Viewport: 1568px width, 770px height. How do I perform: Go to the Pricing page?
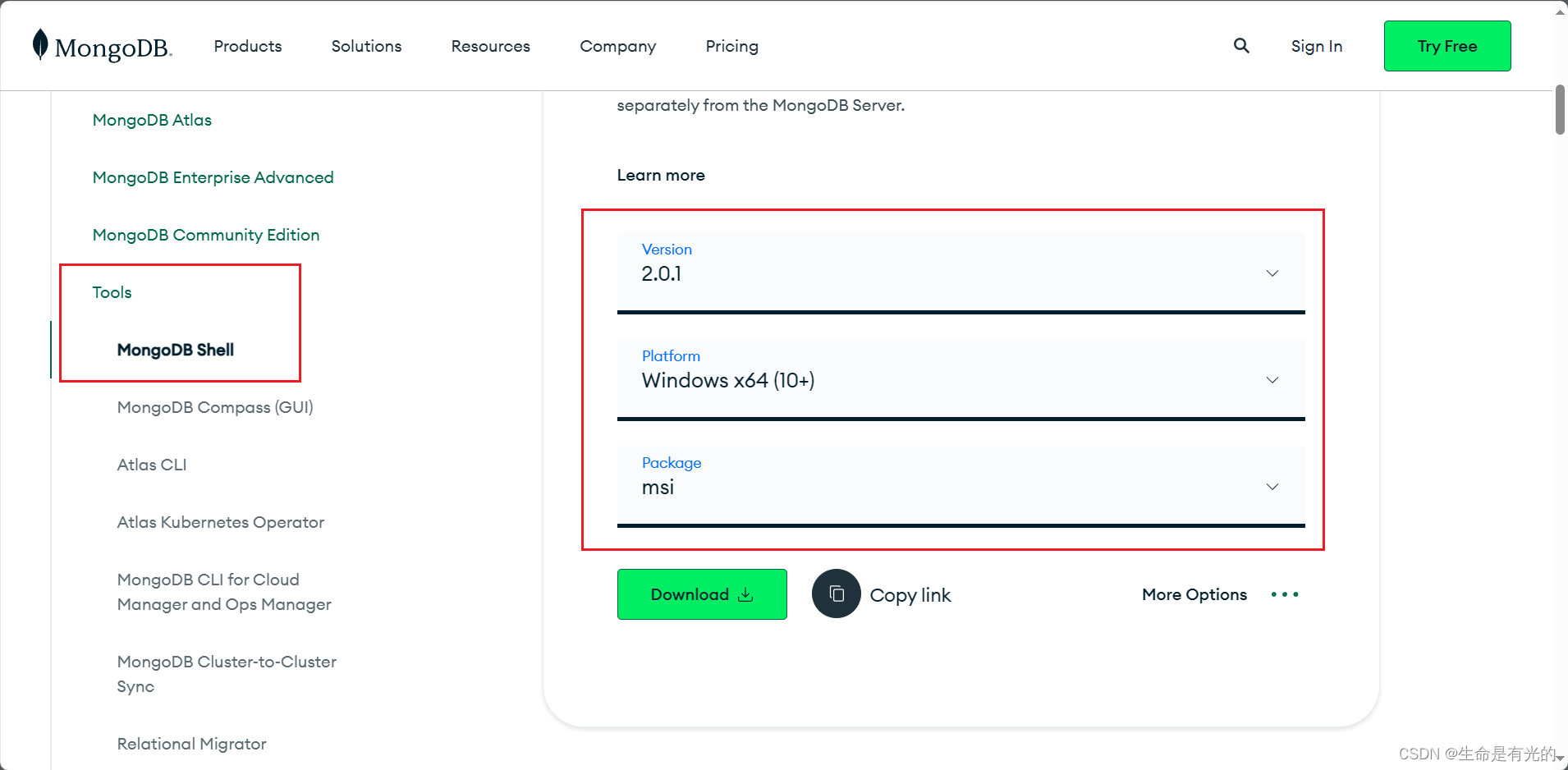pyautogui.click(x=732, y=46)
